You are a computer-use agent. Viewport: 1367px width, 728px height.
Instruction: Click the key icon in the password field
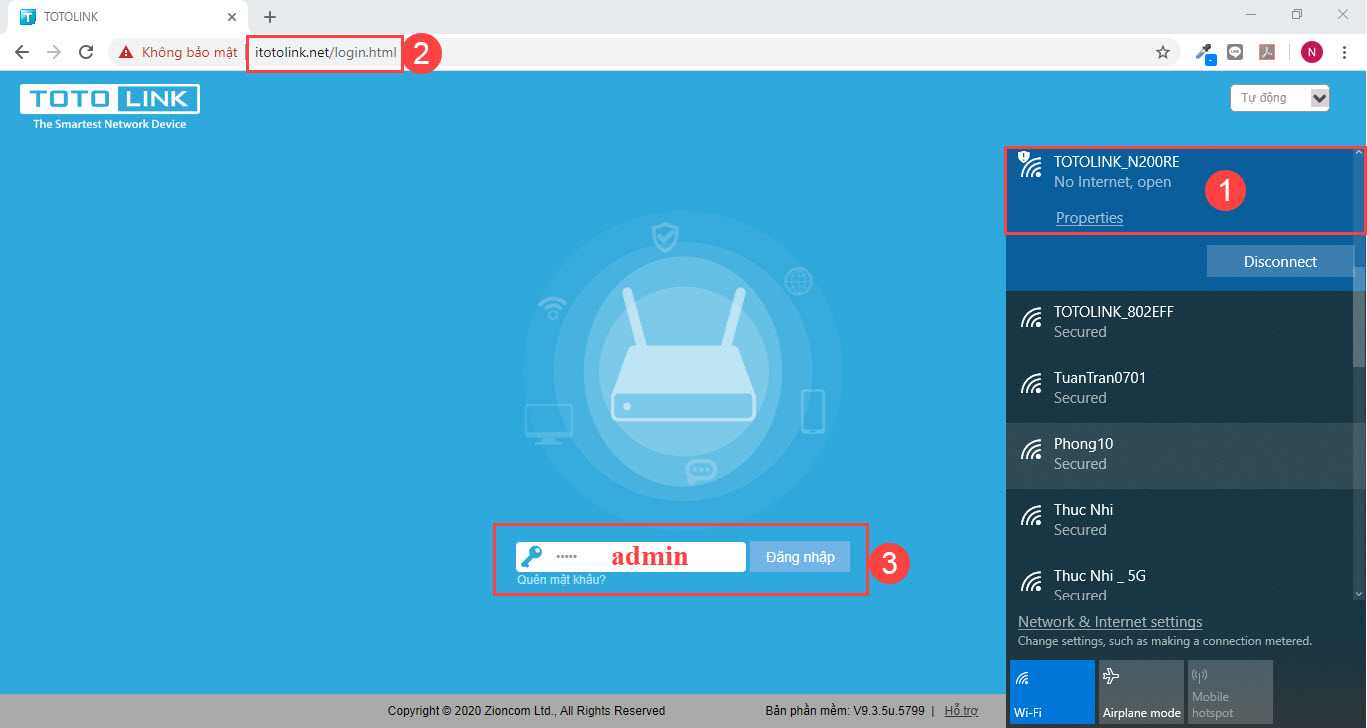coord(531,557)
